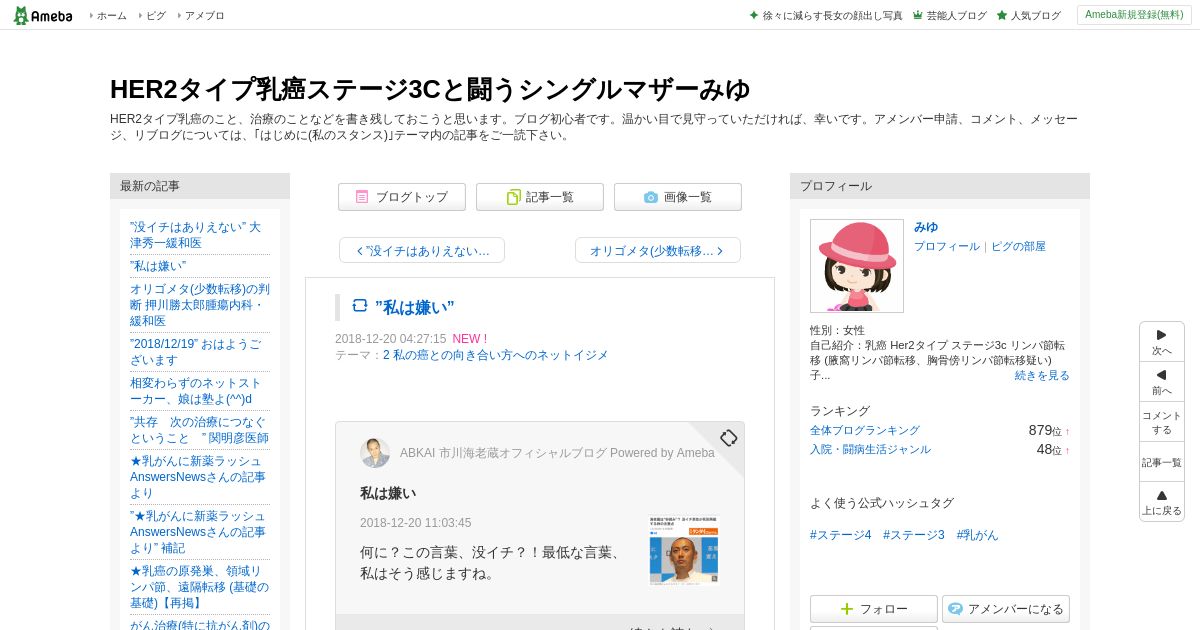Open theme link 2 私の癌との向き合い方へのネットイジメ
1200x630 pixels.
[x=495, y=355]
